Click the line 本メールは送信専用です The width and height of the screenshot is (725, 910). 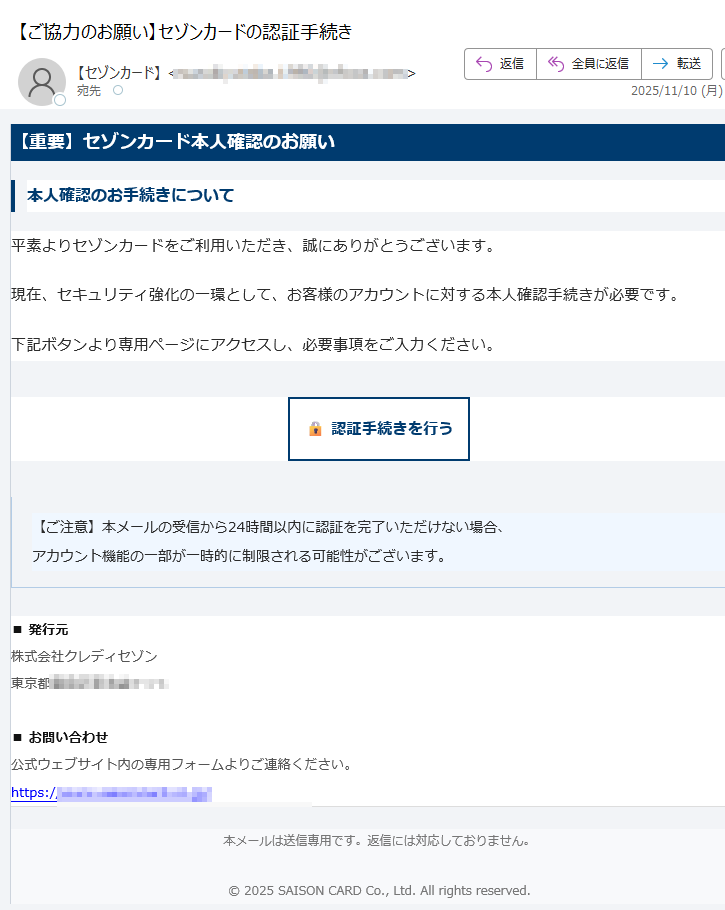pyautogui.click(x=376, y=840)
